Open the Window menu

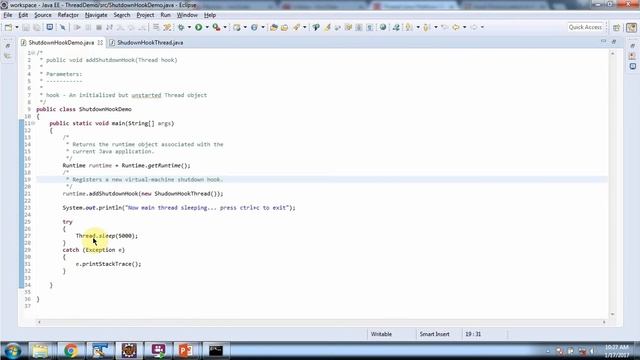[187, 15]
